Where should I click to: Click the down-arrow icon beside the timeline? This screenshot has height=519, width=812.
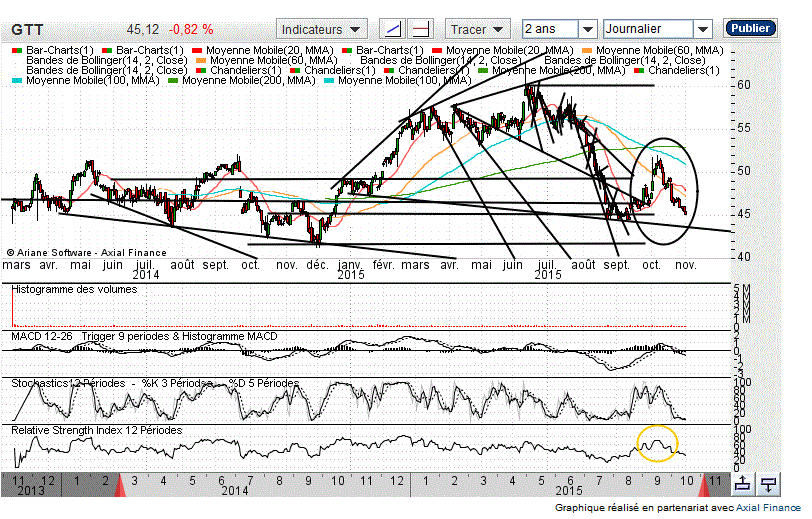[x=768, y=485]
